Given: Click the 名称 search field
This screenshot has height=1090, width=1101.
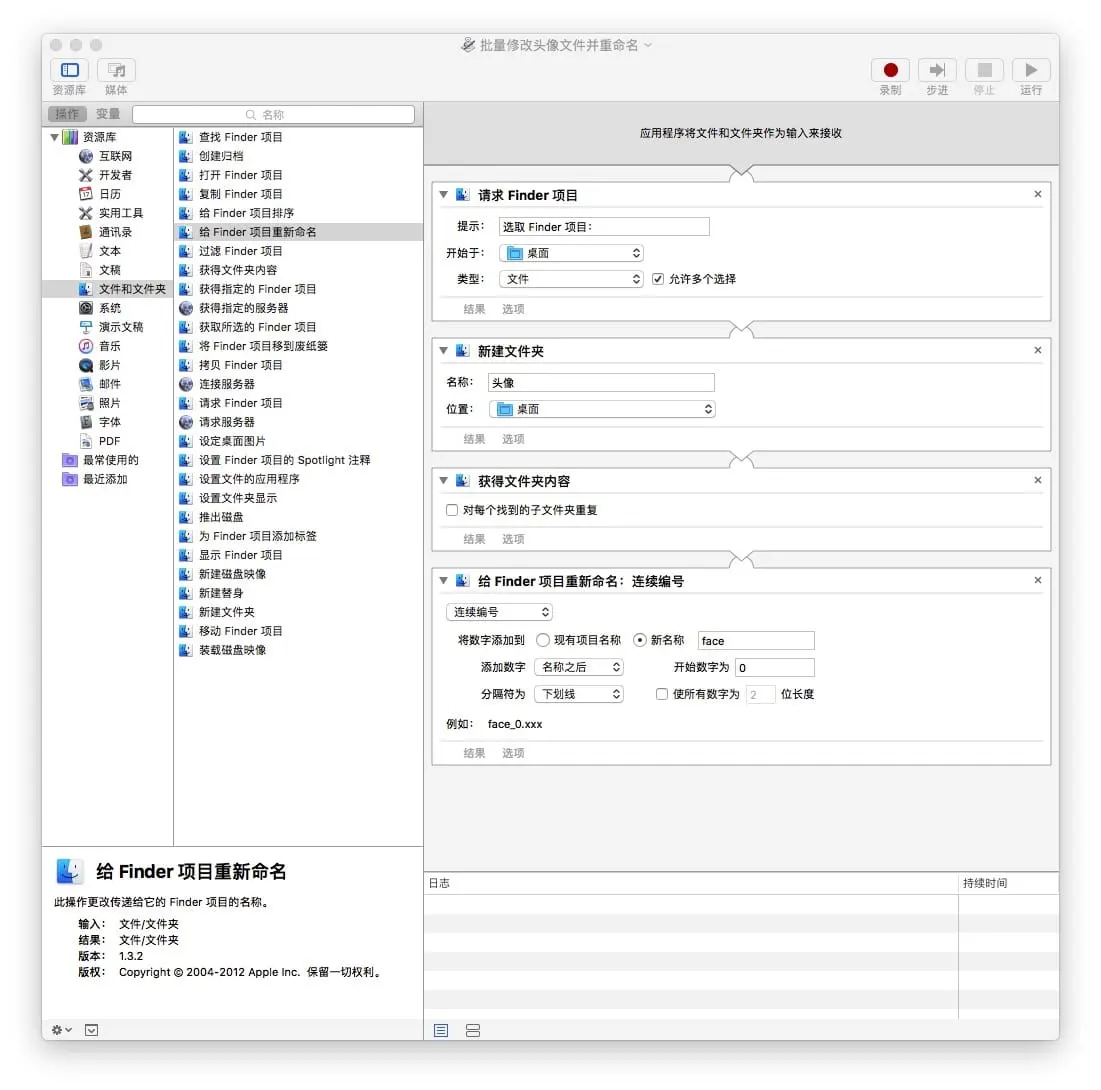Looking at the screenshot, I should [x=273, y=114].
